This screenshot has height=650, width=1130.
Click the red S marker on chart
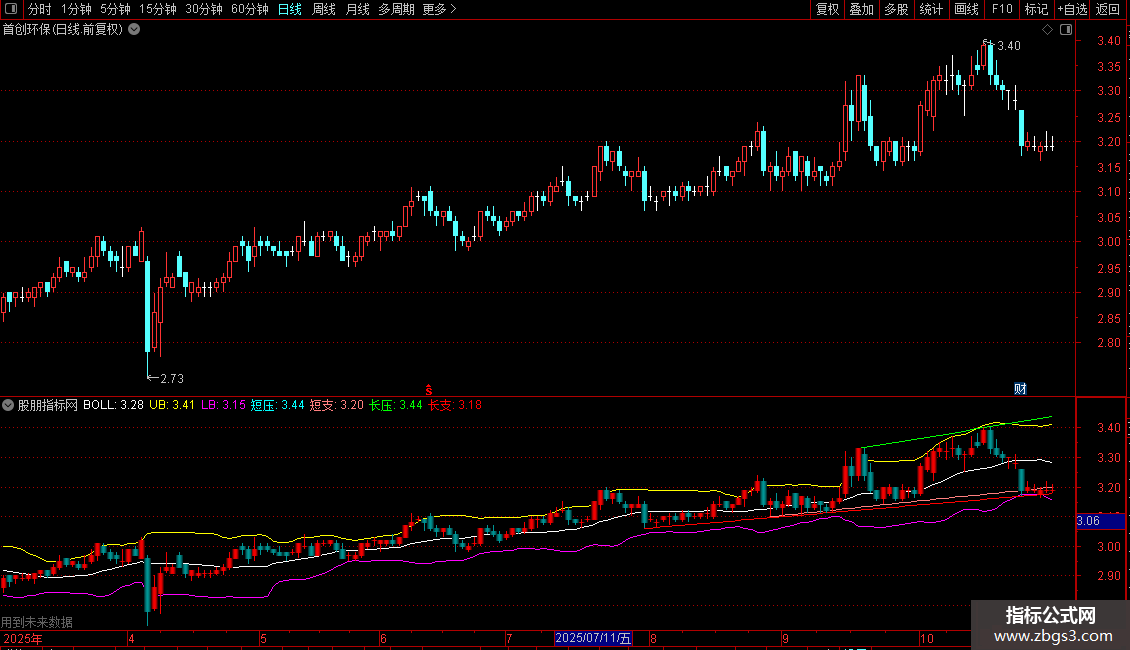(429, 390)
